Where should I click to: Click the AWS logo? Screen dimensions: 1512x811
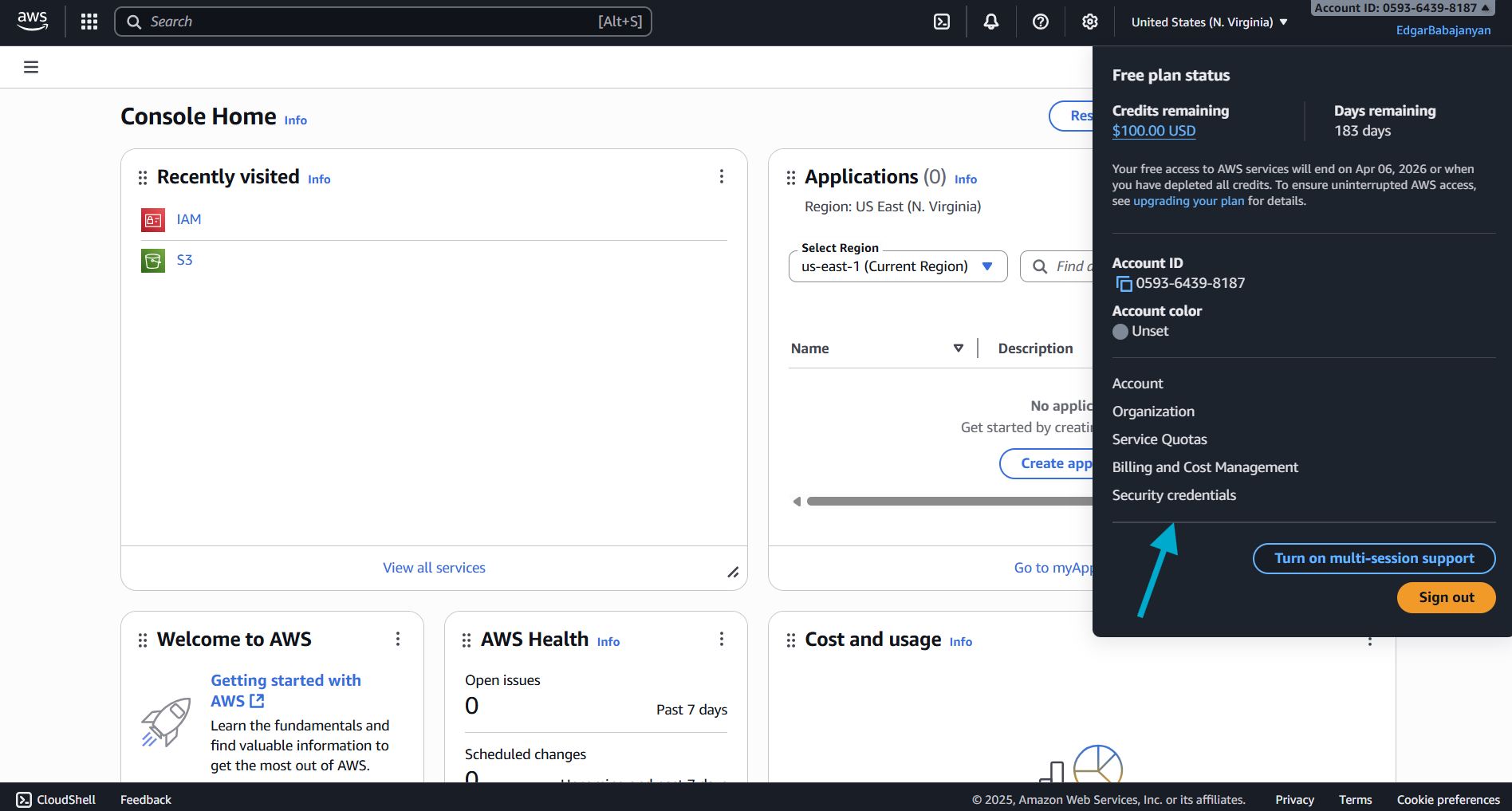coord(32,21)
